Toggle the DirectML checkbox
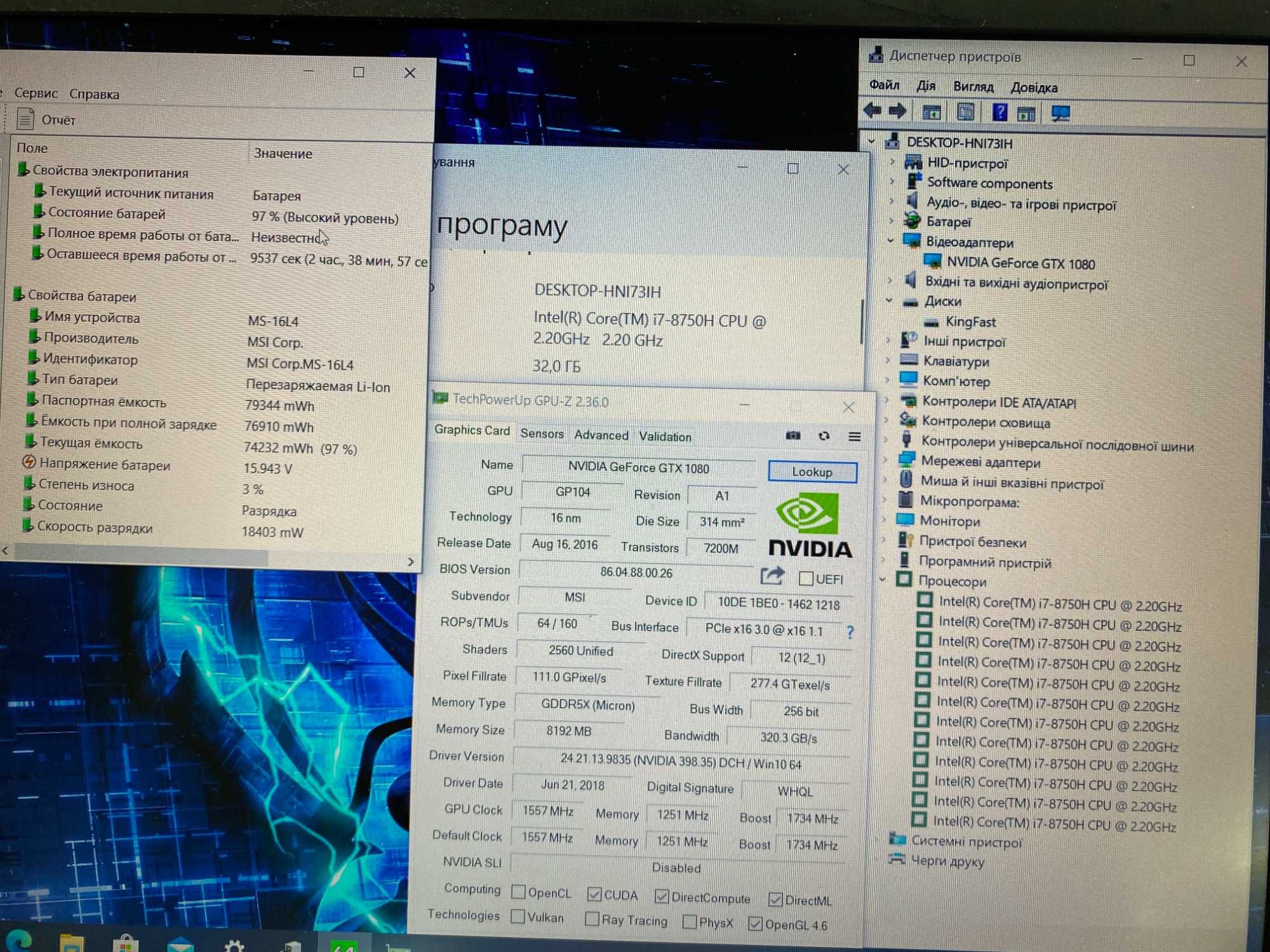 pos(775,899)
